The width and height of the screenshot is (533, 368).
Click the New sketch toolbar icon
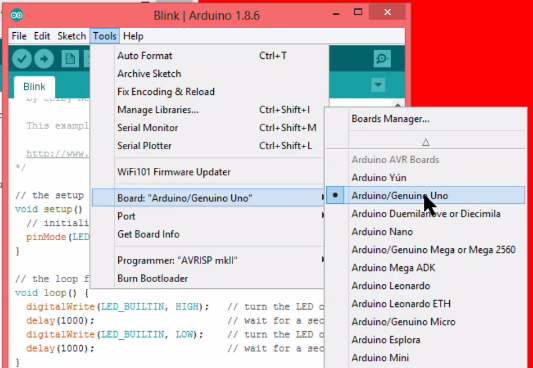70,59
